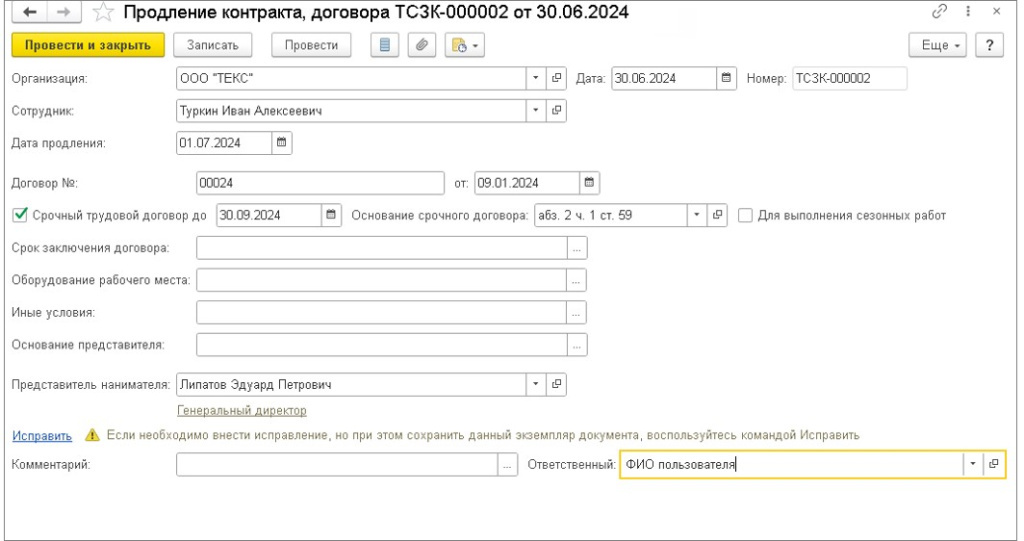
Task: Click the Записать button
Action: [212, 45]
